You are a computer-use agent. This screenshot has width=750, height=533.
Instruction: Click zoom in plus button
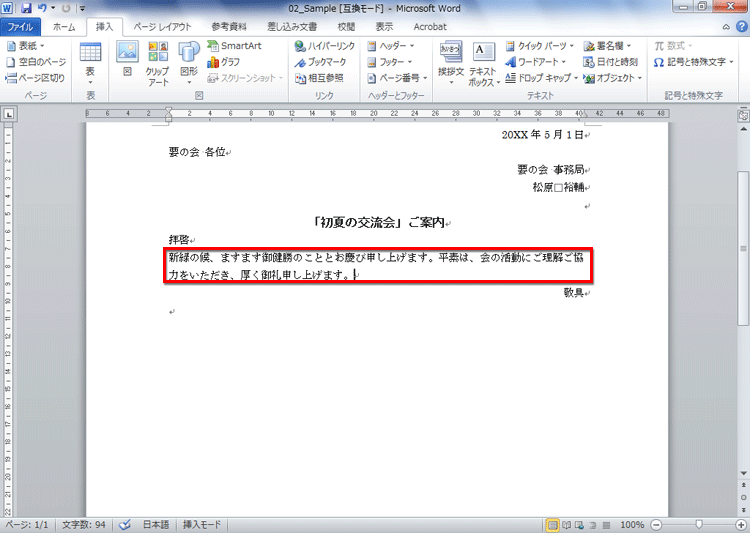point(740,525)
